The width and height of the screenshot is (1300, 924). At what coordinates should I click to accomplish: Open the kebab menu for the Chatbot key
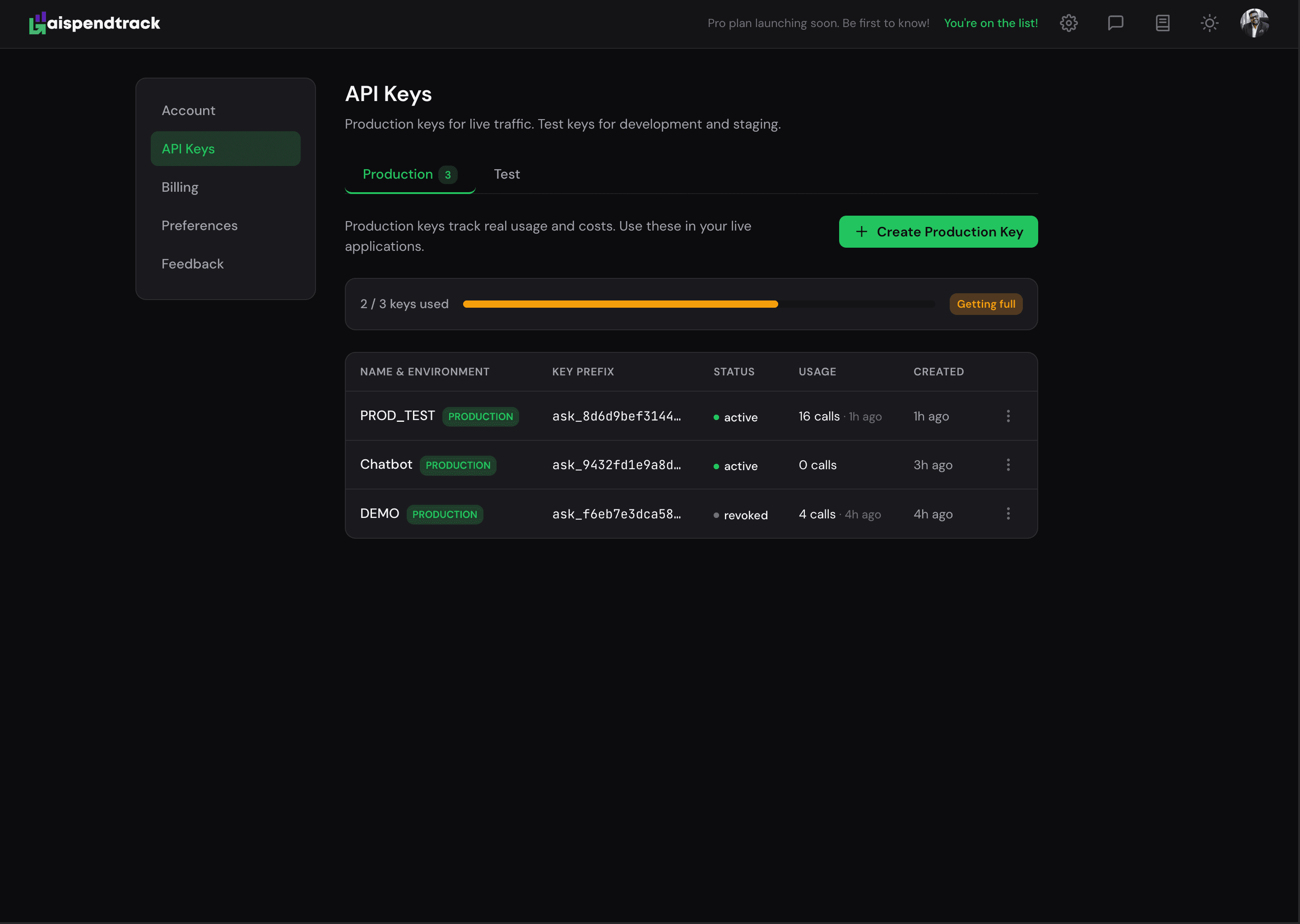pos(1008,465)
